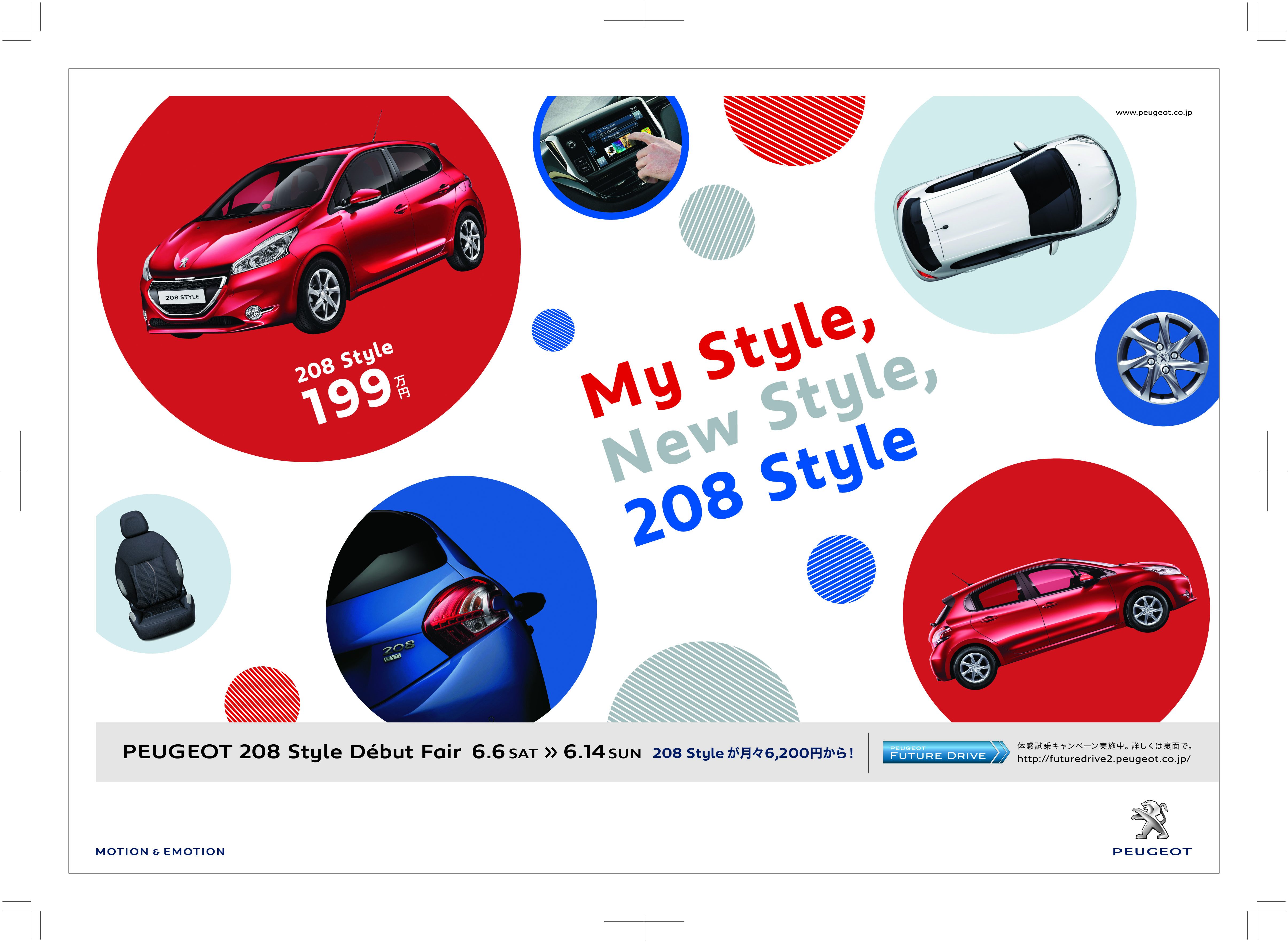Click the Future Drive banner badge
1288x942 pixels.
946,752
